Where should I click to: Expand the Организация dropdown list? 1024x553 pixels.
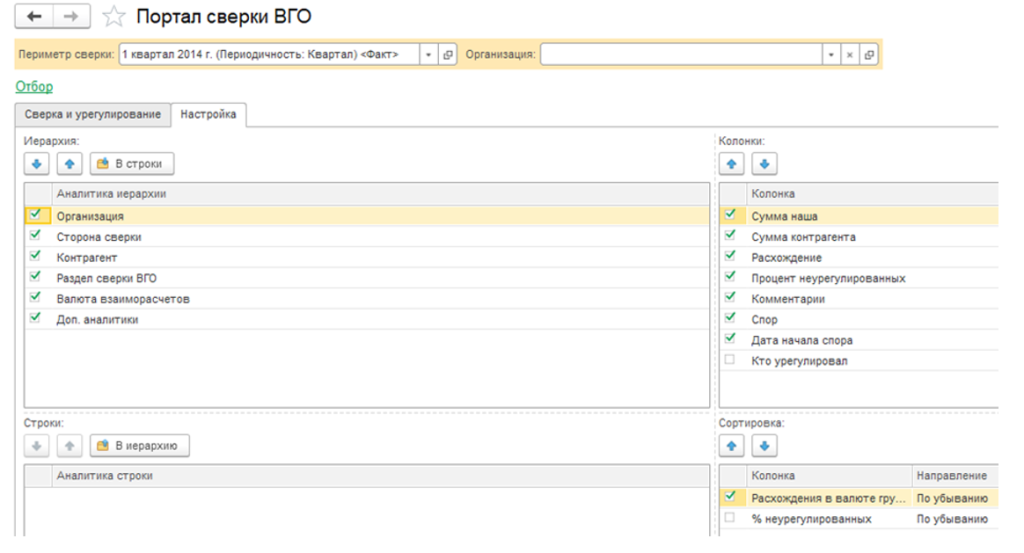[829, 55]
